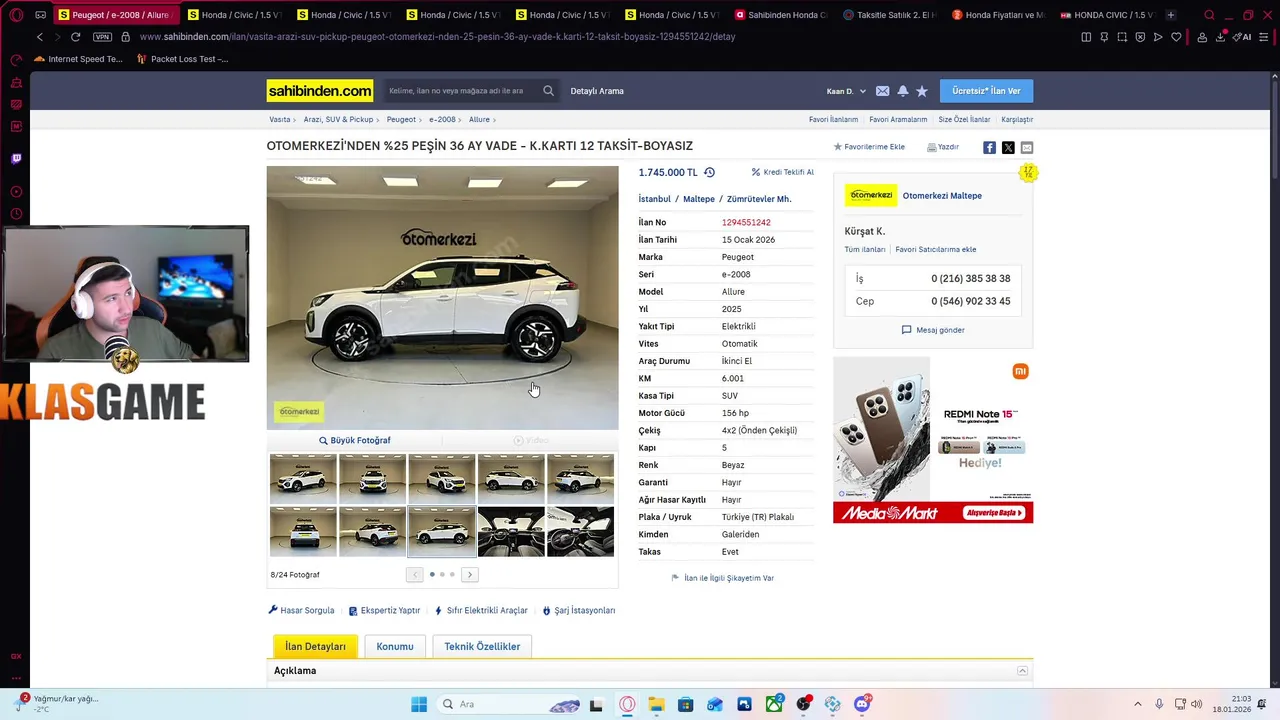1280x720 pixels.
Task: Go to previous thumbnail page arrow
Action: click(x=415, y=574)
